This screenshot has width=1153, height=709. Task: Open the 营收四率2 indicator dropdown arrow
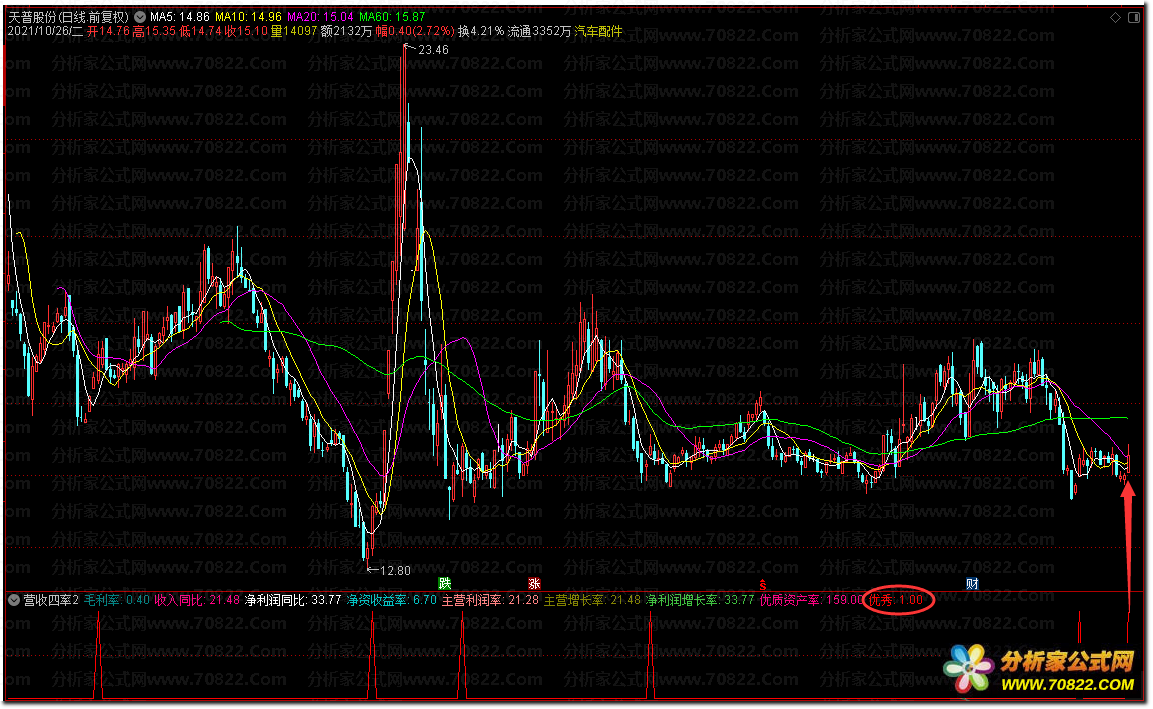[13, 600]
